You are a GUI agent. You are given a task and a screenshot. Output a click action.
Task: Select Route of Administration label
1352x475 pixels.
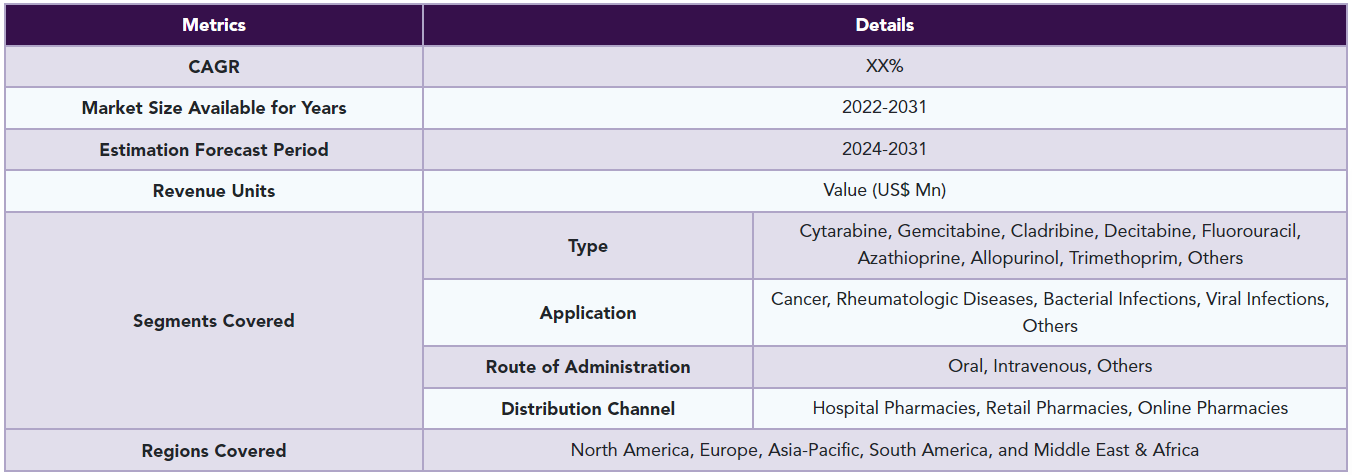(x=588, y=367)
